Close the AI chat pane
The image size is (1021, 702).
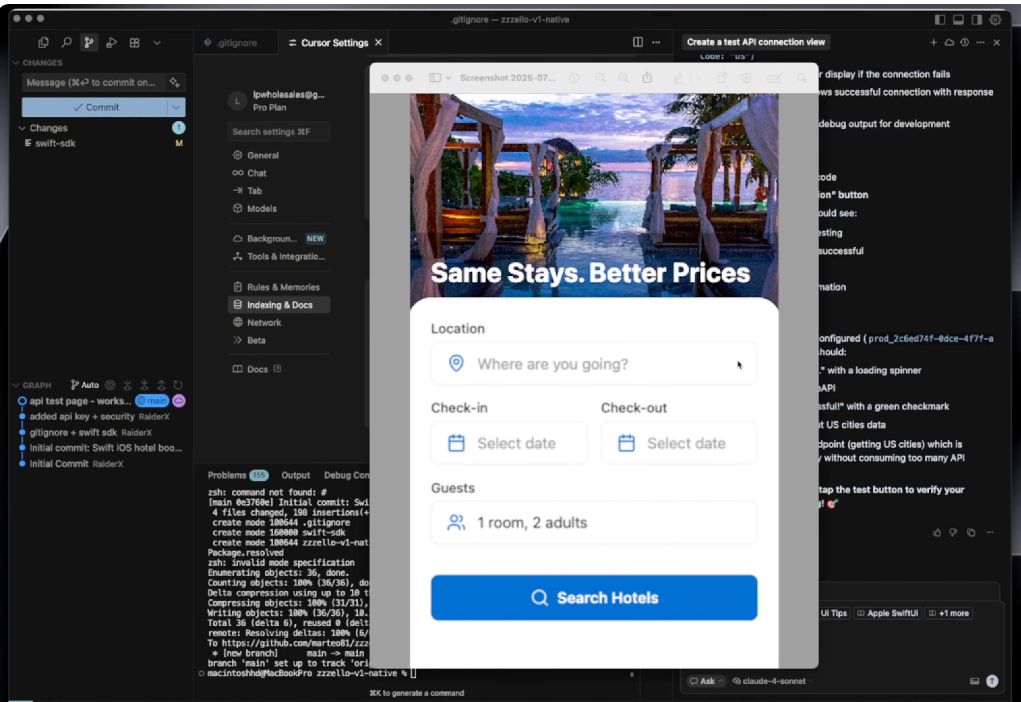[x=996, y=42]
